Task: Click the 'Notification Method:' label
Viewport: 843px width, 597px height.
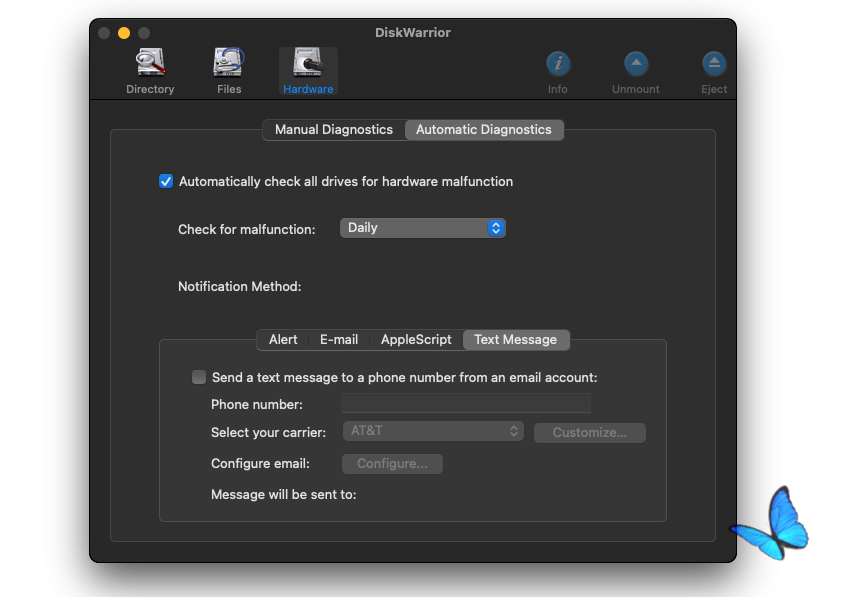Action: click(x=240, y=286)
